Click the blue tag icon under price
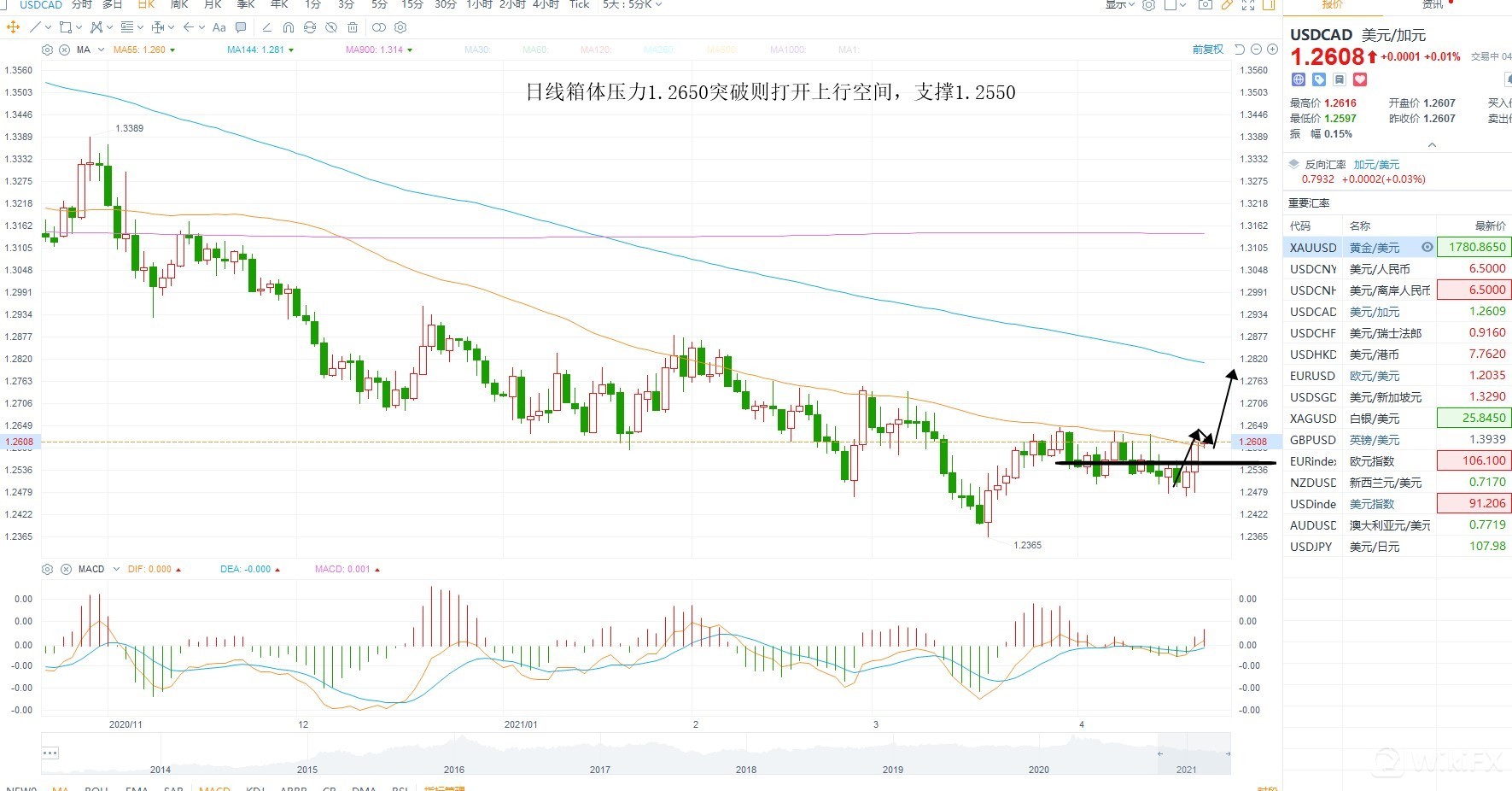The image size is (1512, 791). [1319, 79]
